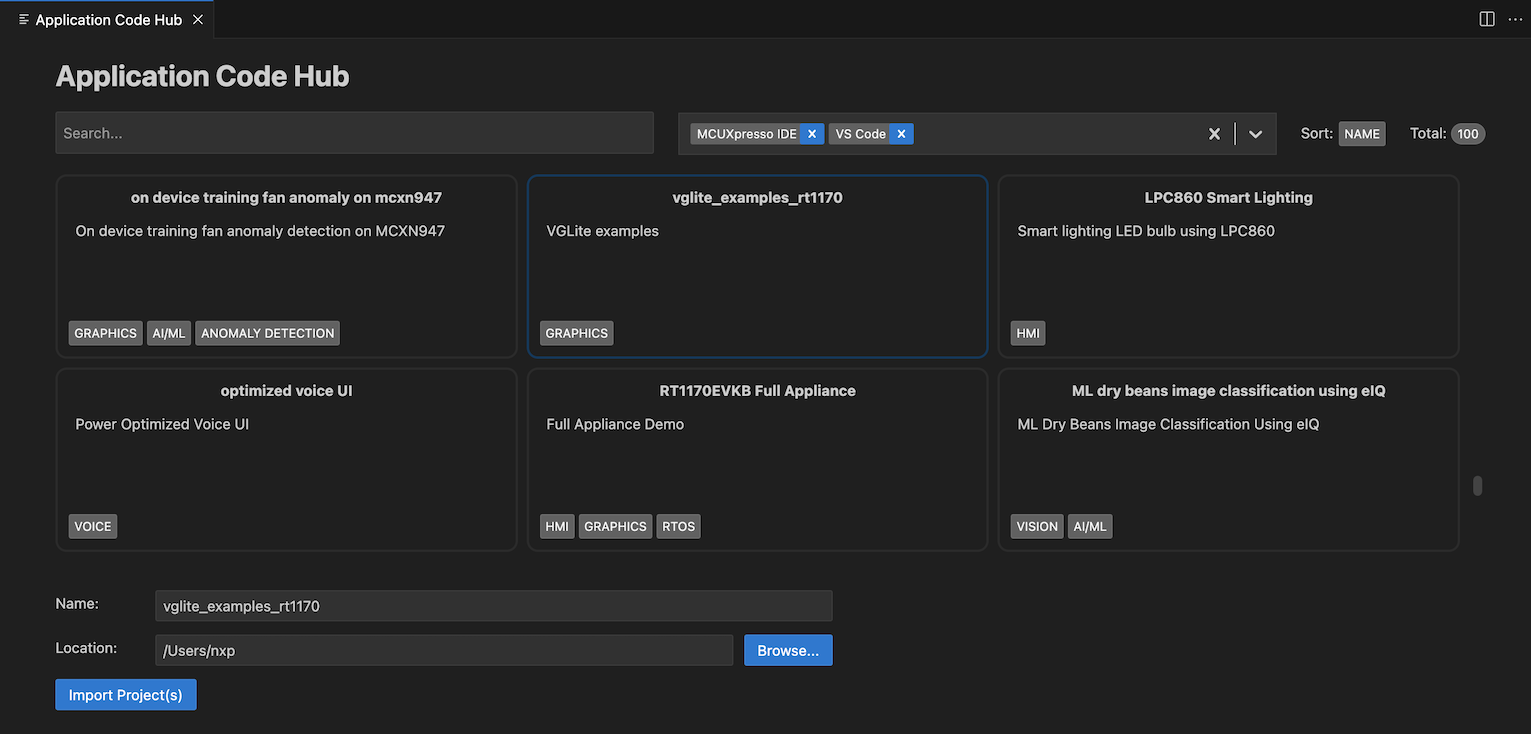This screenshot has width=1531, height=734.
Task: Click inside the Search field
Action: [354, 132]
